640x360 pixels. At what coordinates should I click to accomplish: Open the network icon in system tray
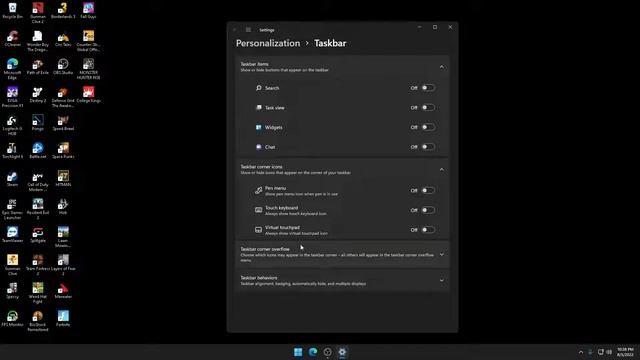[x=600, y=352]
